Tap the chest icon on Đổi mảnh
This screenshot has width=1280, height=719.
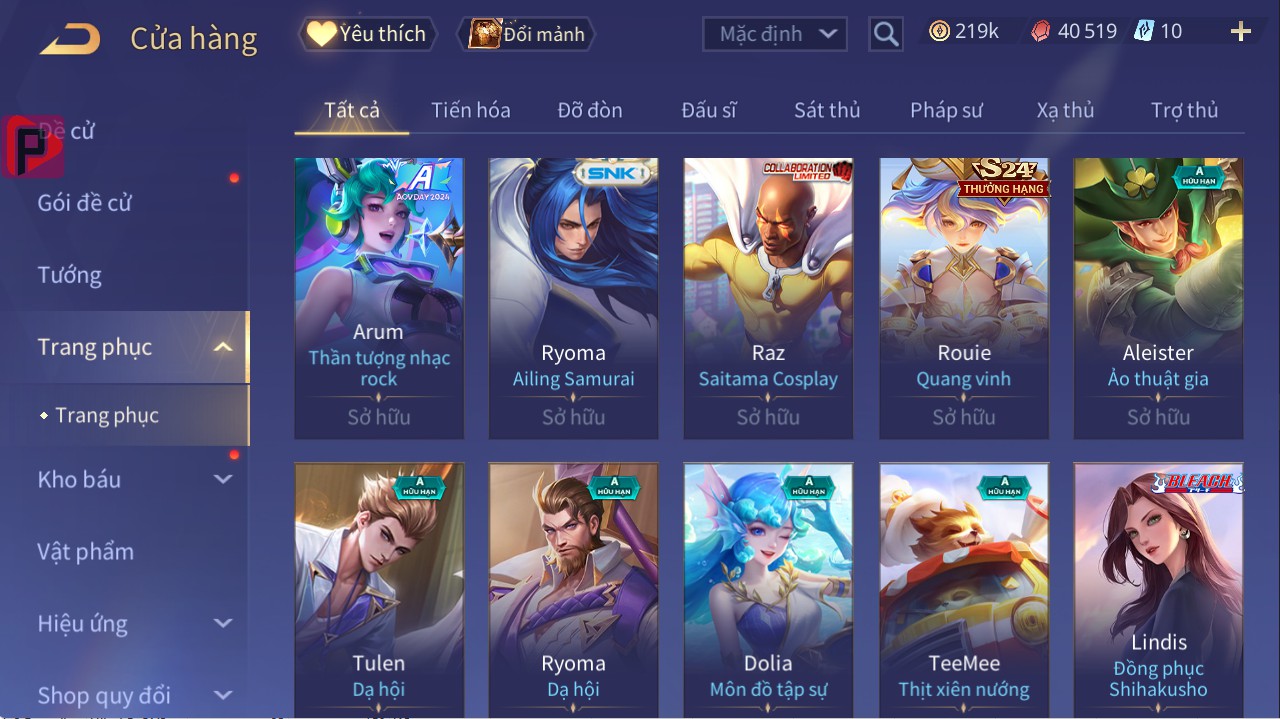pos(485,34)
